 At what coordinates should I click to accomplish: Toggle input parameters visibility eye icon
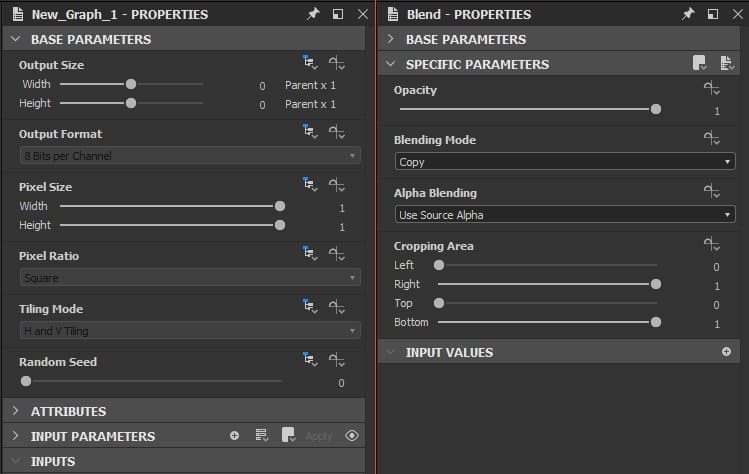coord(352,436)
